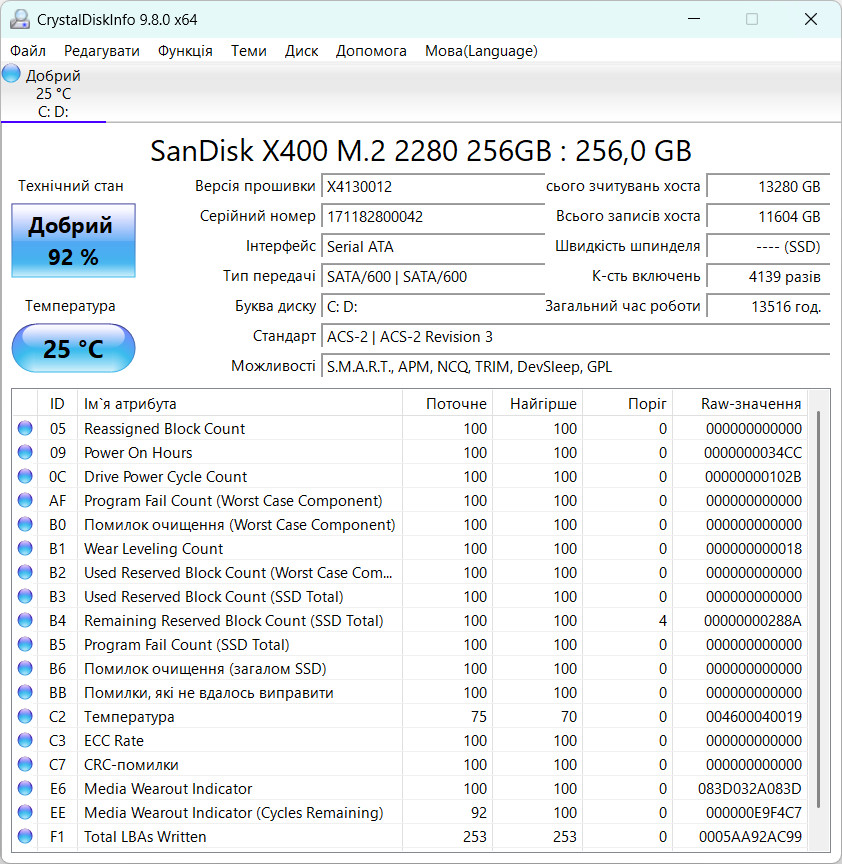Select the Power On Hours attribute name
The image size is (842, 864).
point(138,453)
